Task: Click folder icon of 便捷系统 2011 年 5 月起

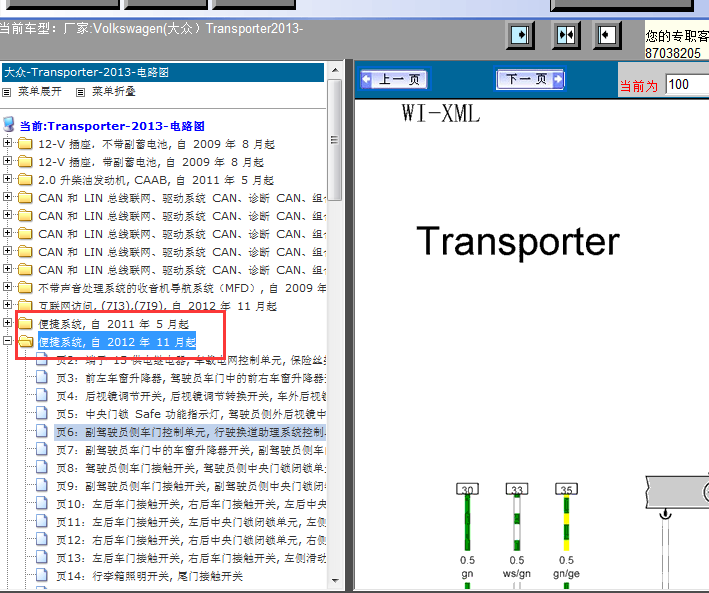Action: (25, 323)
